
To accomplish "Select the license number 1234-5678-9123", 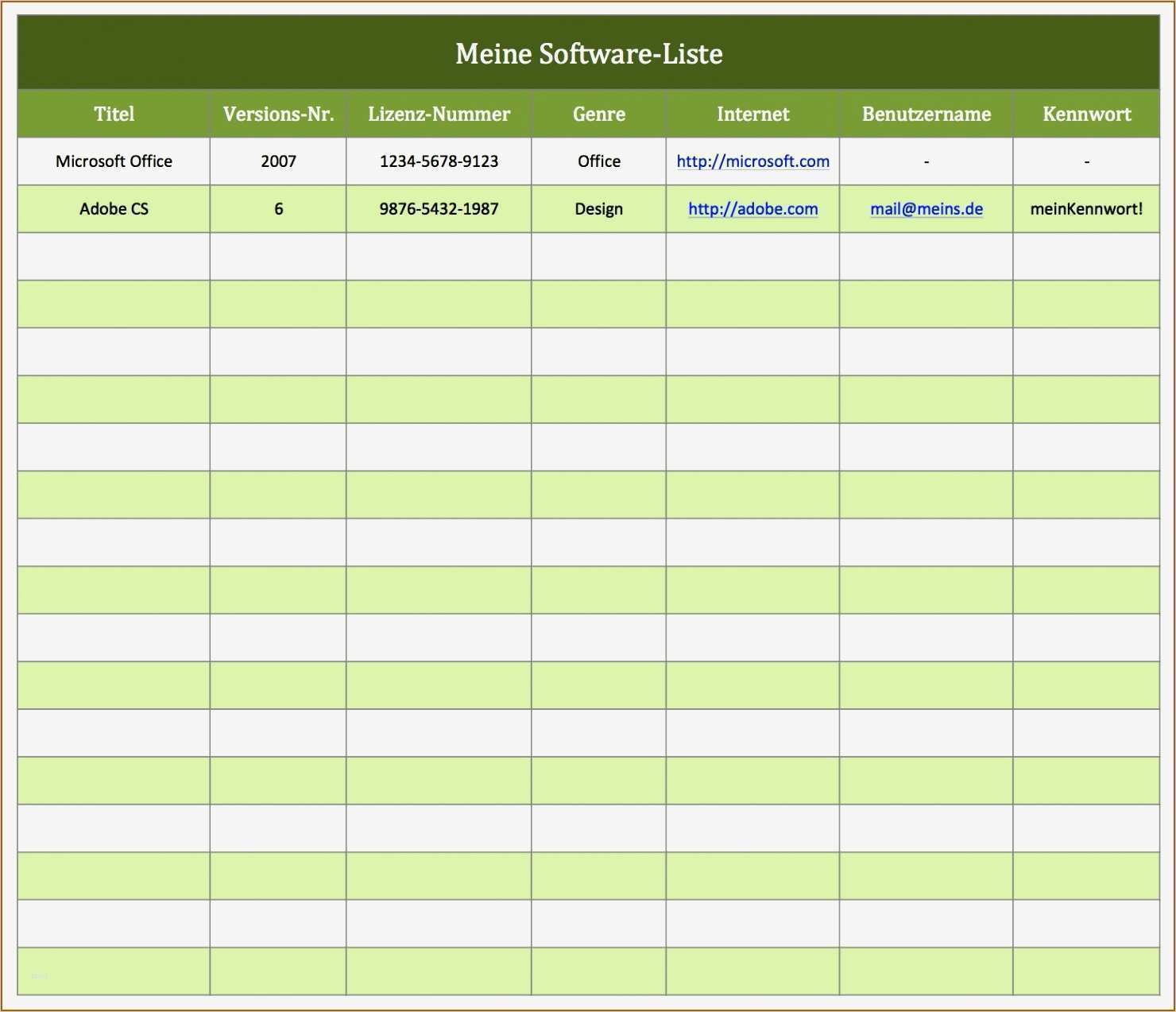I will (x=438, y=161).
